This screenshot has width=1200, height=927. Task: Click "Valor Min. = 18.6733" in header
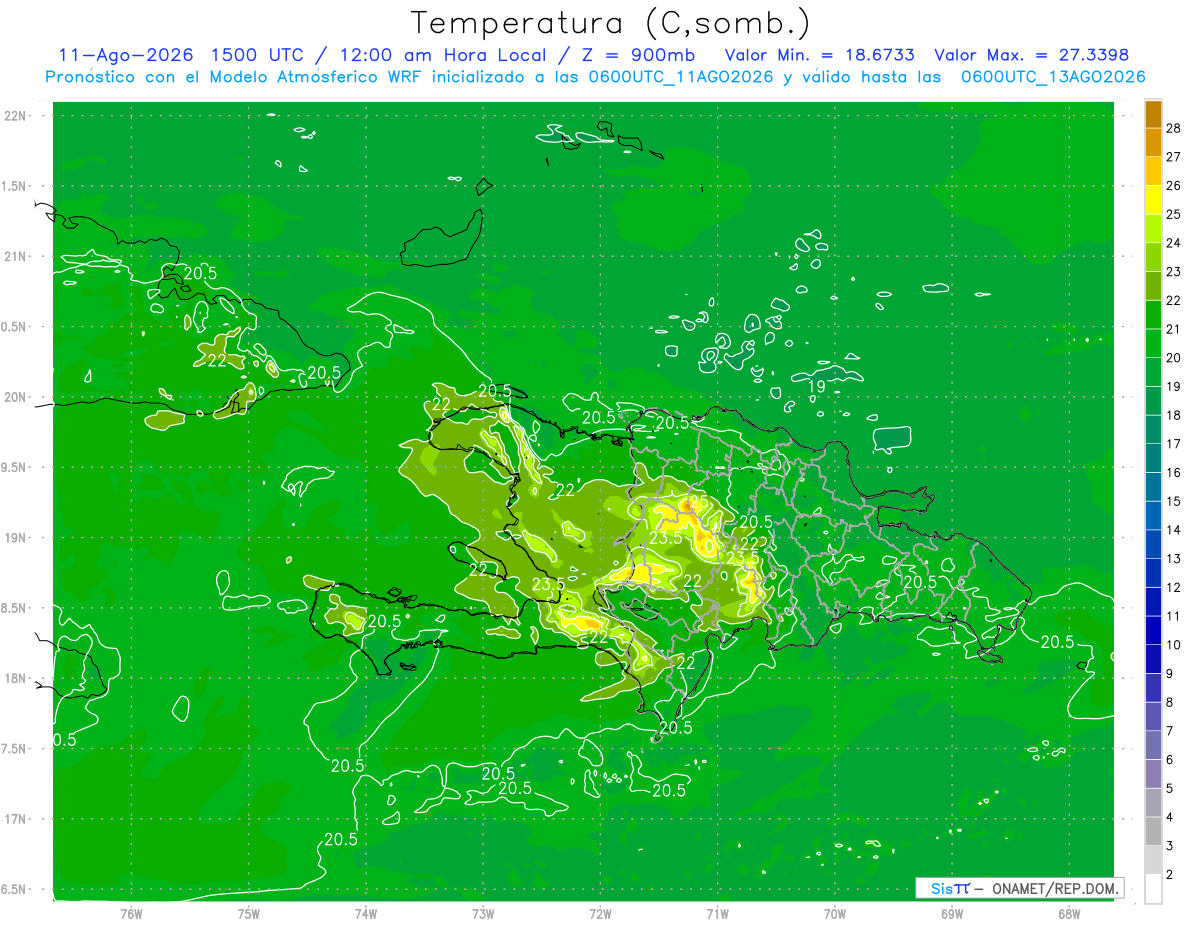819,55
